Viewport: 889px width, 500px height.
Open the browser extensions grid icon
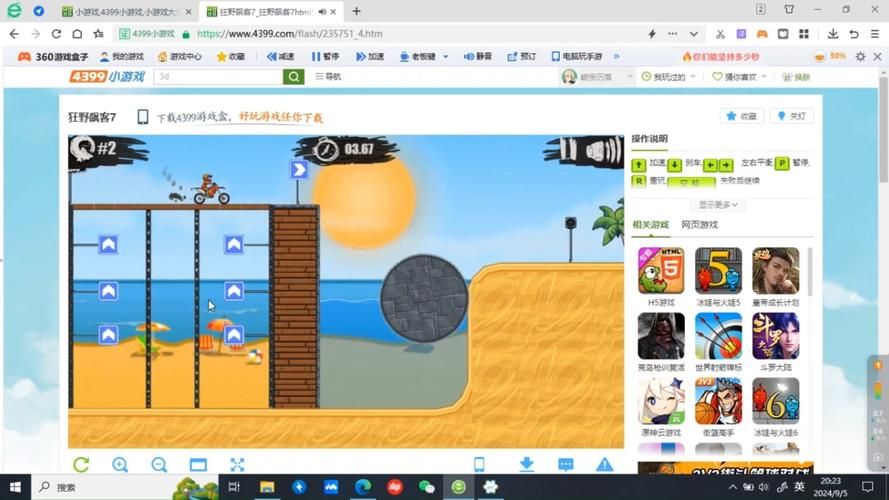(x=803, y=34)
